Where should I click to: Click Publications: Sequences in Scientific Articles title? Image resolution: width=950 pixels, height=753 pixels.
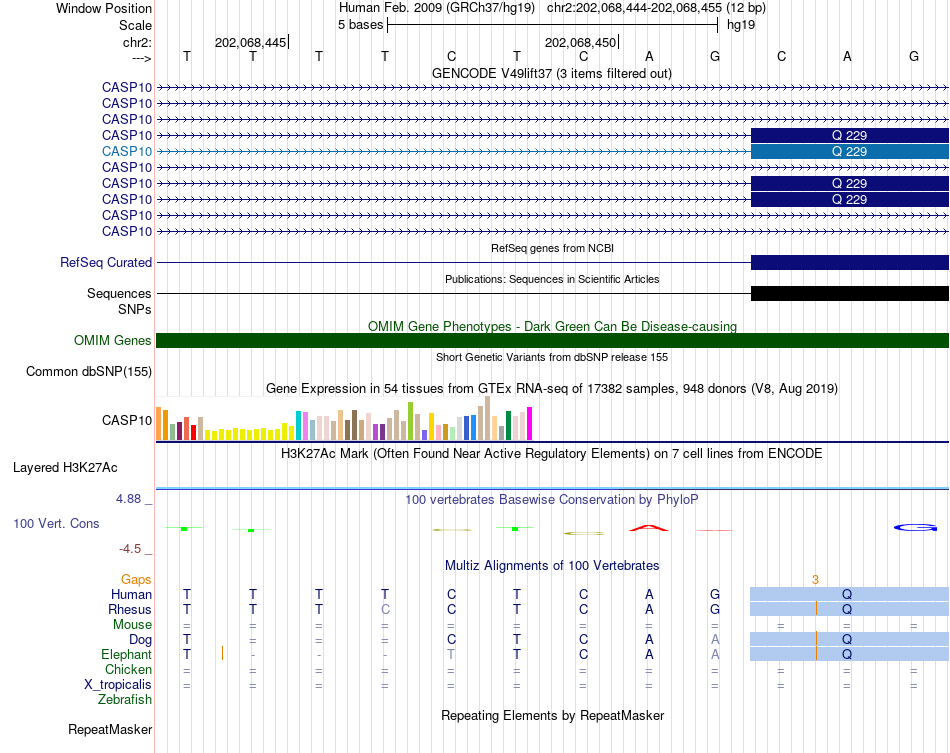pos(552,279)
